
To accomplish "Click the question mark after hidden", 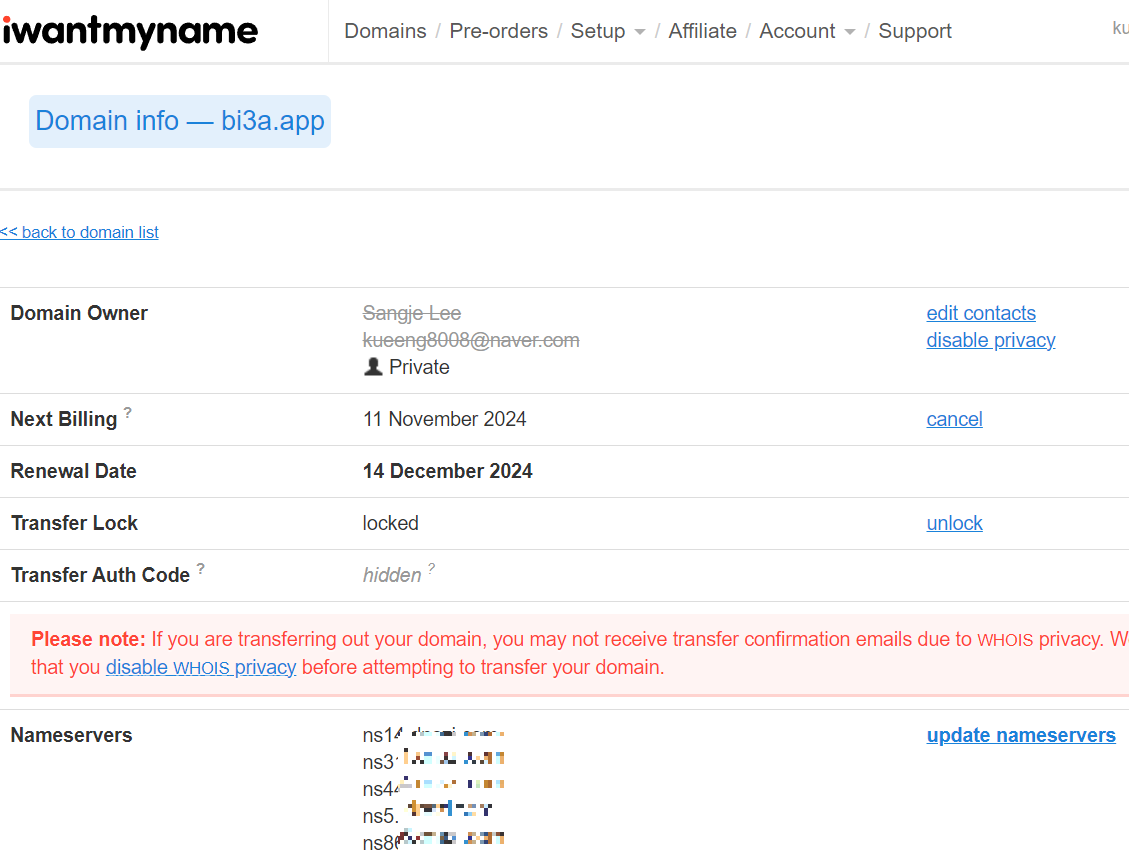I will 431,569.
